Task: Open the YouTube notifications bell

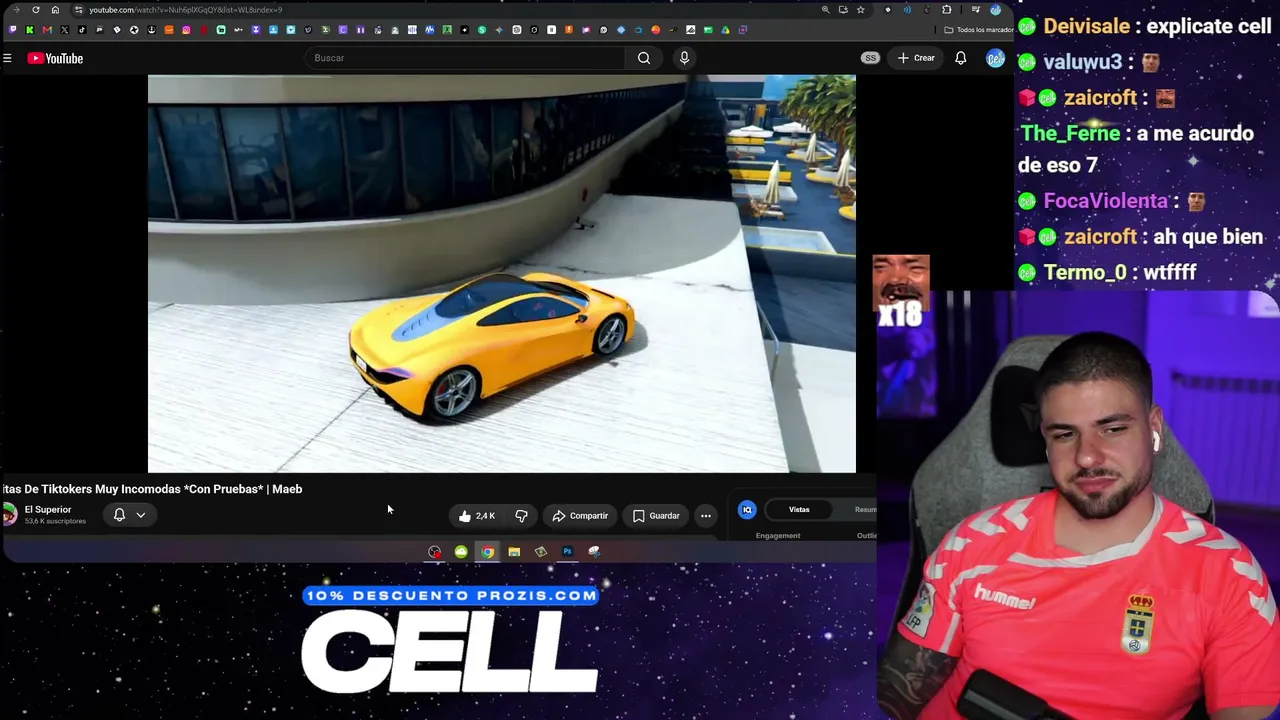Action: click(x=960, y=58)
